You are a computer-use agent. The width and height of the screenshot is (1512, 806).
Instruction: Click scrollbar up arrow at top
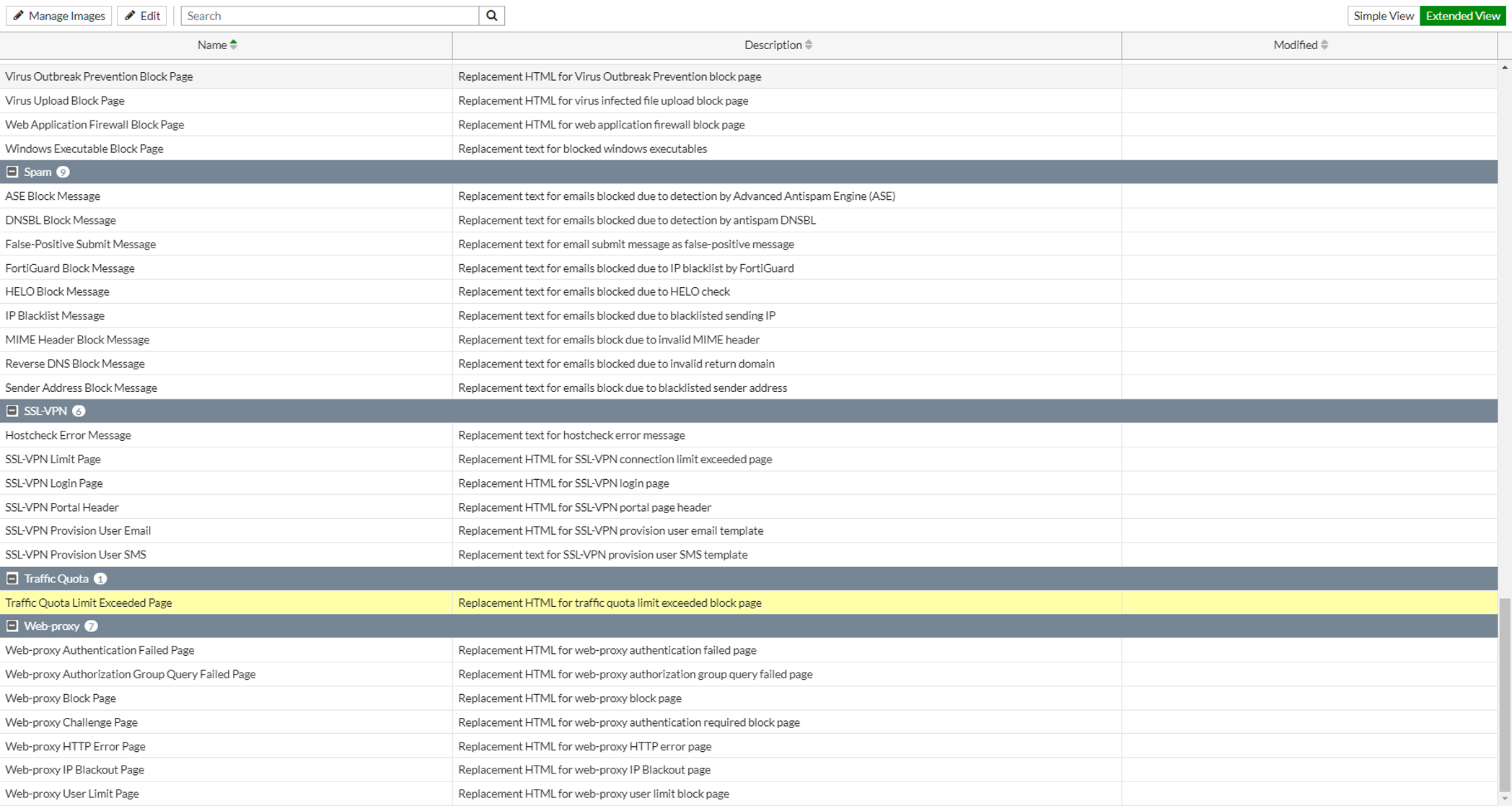pyautogui.click(x=1504, y=67)
